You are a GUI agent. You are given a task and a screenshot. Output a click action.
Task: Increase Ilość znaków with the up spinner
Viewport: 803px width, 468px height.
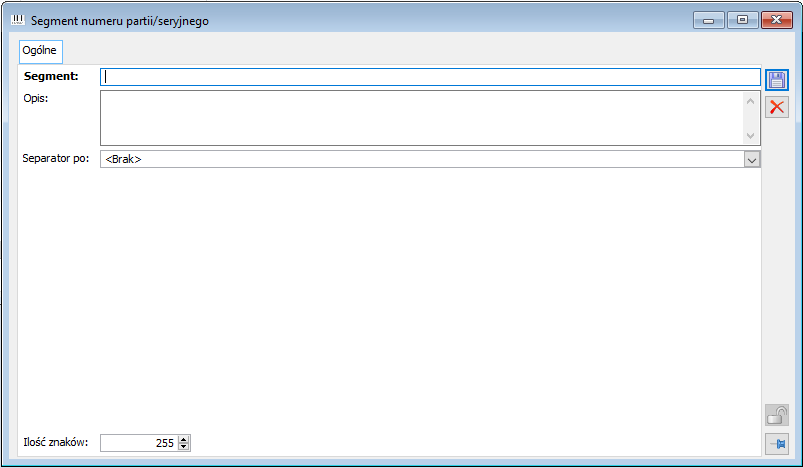(x=184, y=439)
